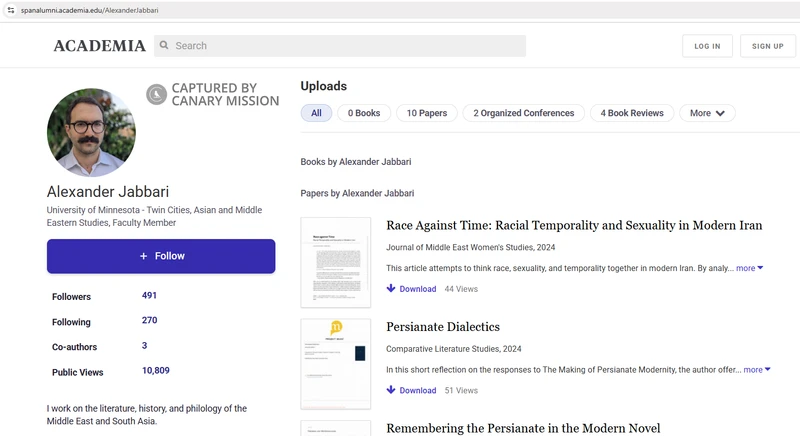The width and height of the screenshot is (800, 436).
Task: Filter by 2 Organized Conferences
Action: tap(523, 113)
